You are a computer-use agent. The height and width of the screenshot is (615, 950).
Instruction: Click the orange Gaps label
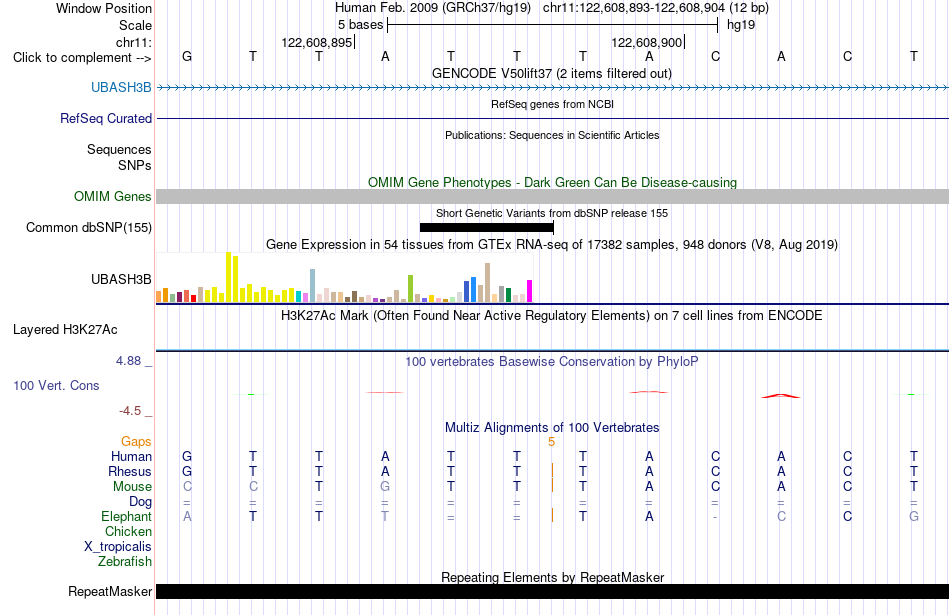pos(136,441)
